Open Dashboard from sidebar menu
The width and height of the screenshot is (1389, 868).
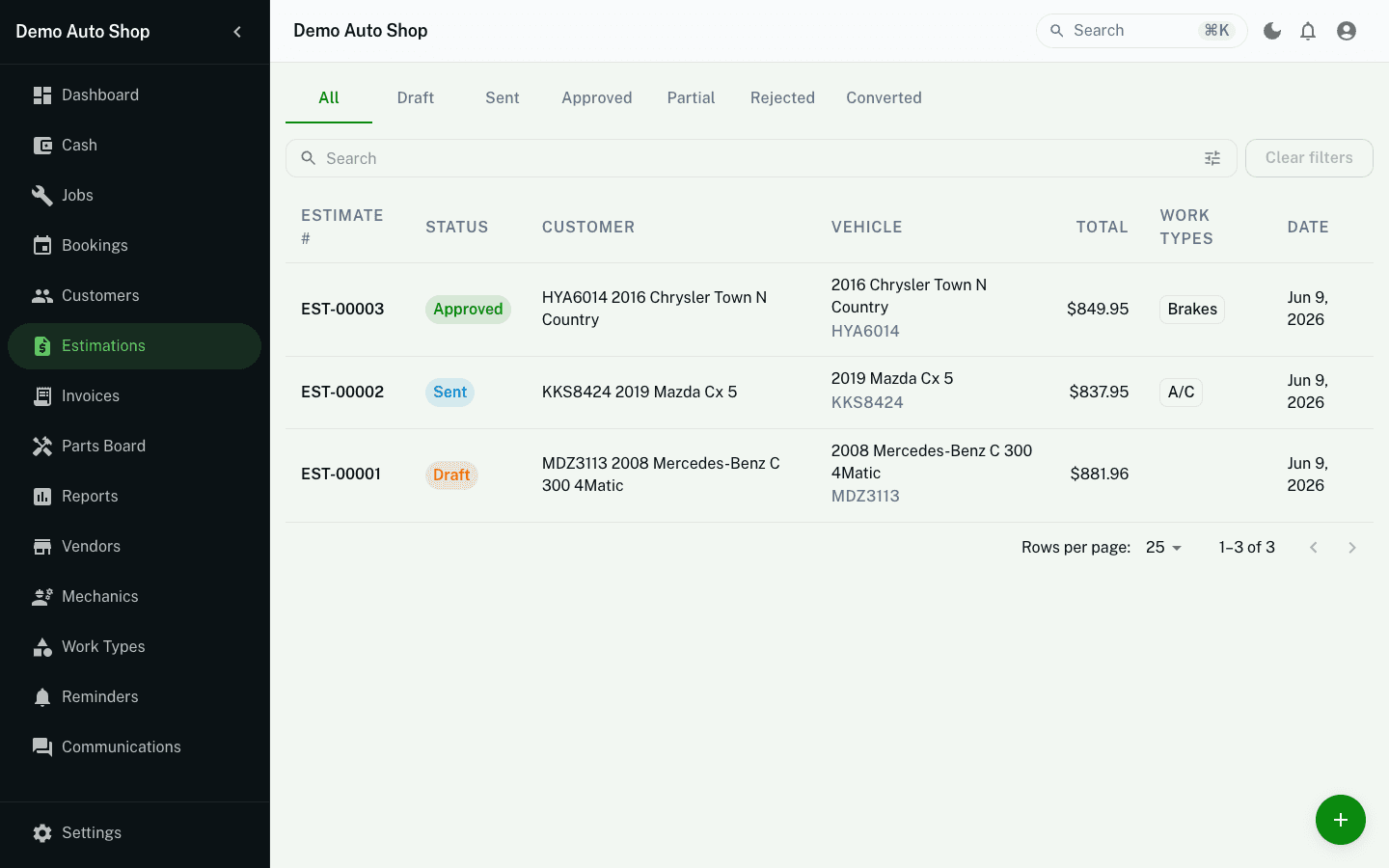pos(135,95)
